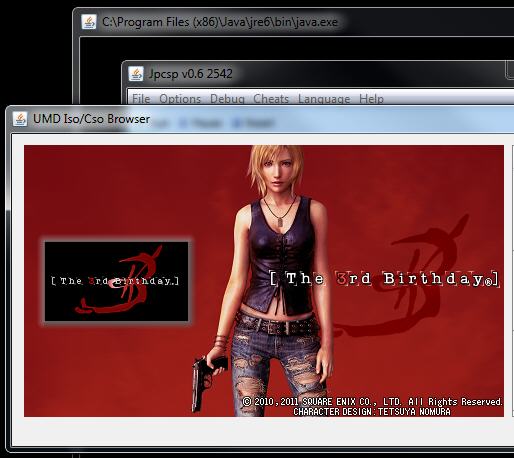Click the Java icon of java.exe console window
The image size is (514, 458).
89,22
